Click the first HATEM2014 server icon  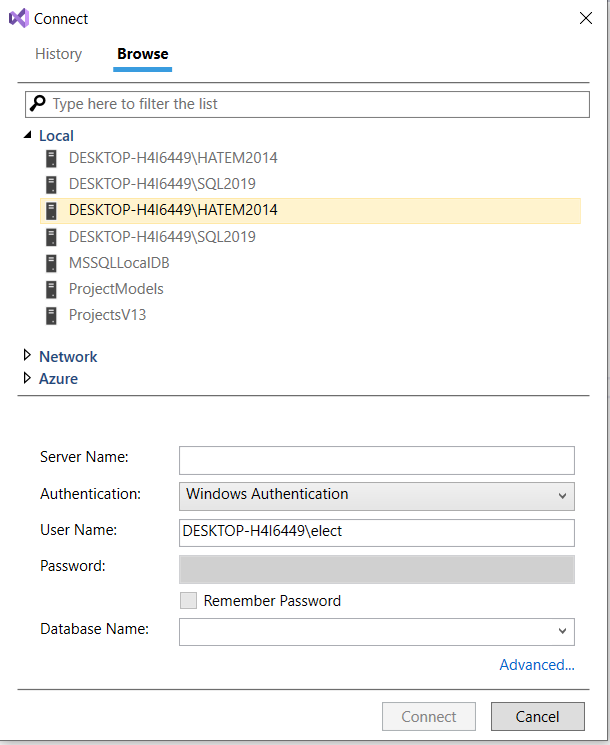(x=51, y=158)
